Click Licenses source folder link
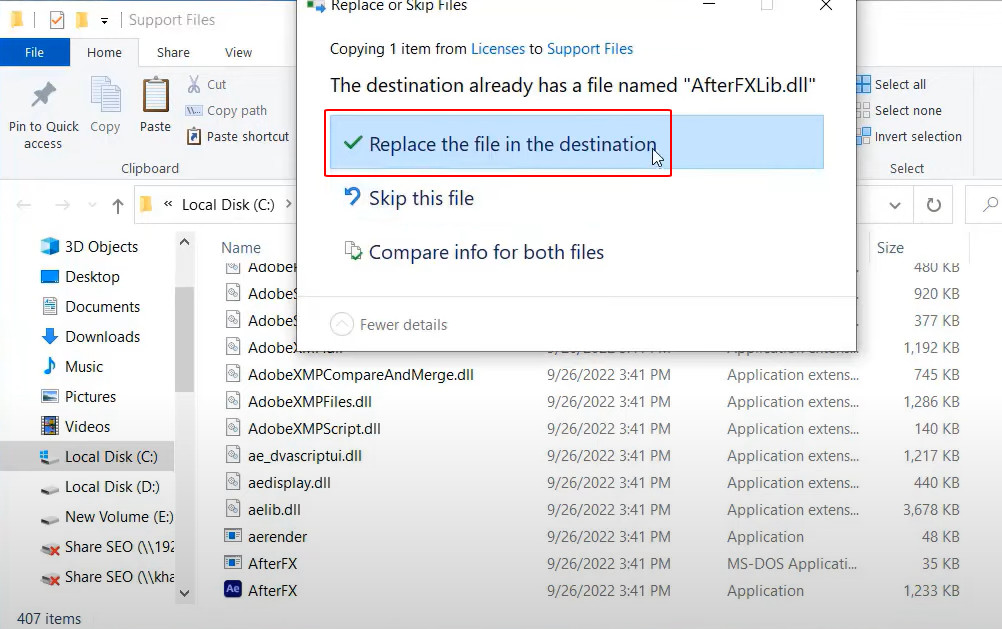 (497, 48)
